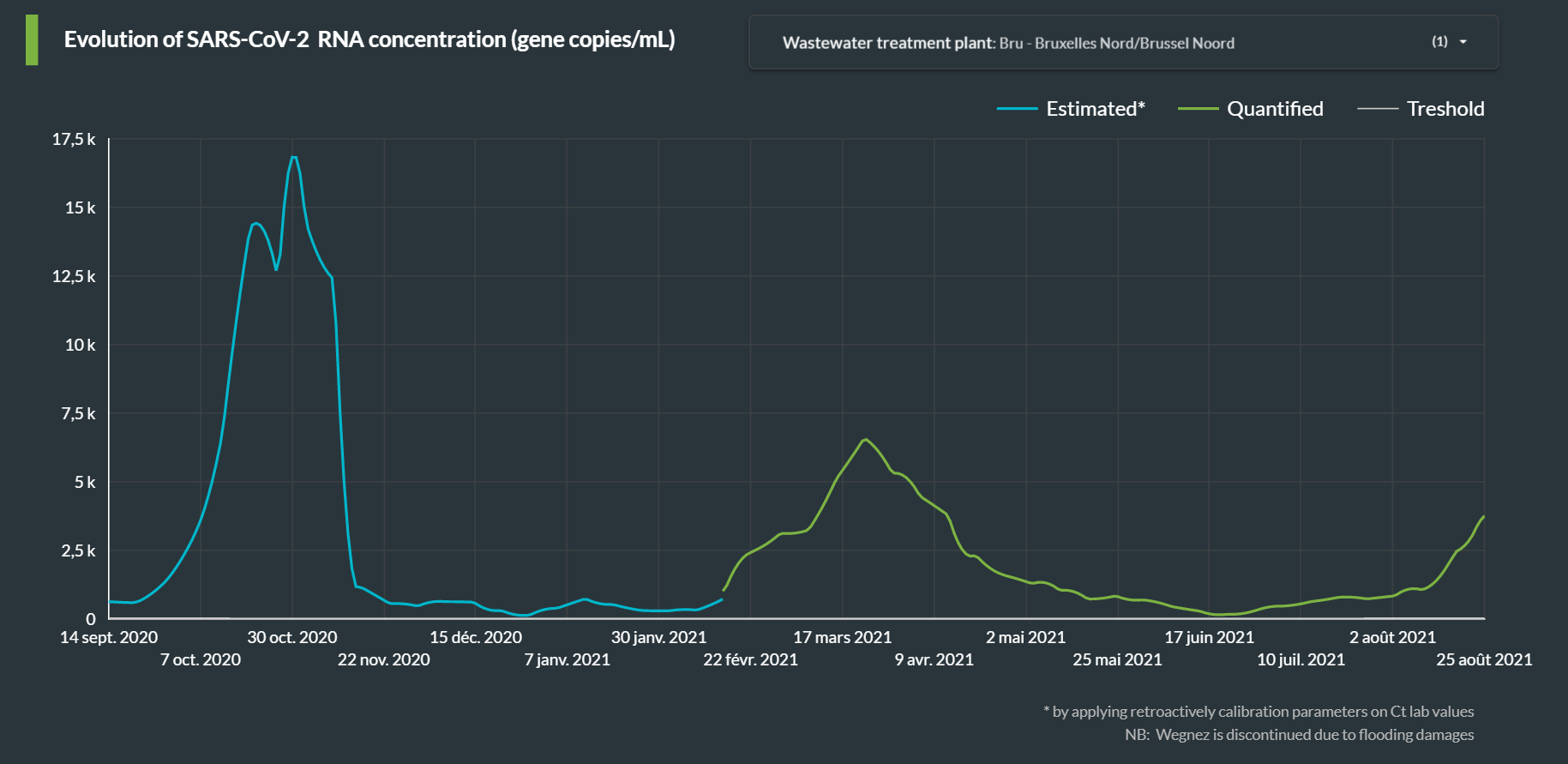Click the 15 k y-axis label
The image size is (1568, 764).
coord(80,208)
